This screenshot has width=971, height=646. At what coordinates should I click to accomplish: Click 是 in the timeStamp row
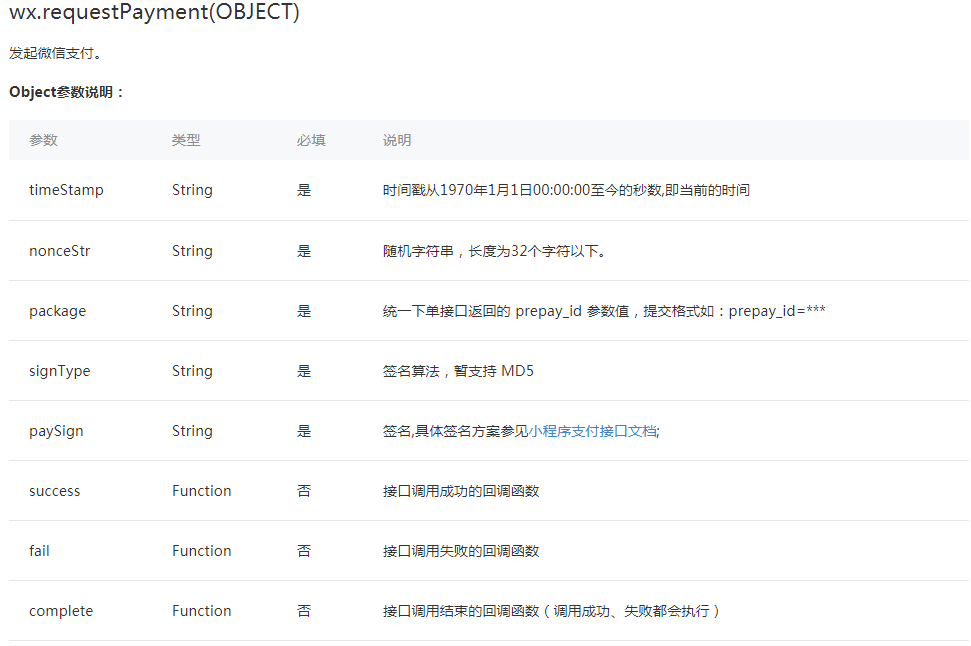click(304, 190)
